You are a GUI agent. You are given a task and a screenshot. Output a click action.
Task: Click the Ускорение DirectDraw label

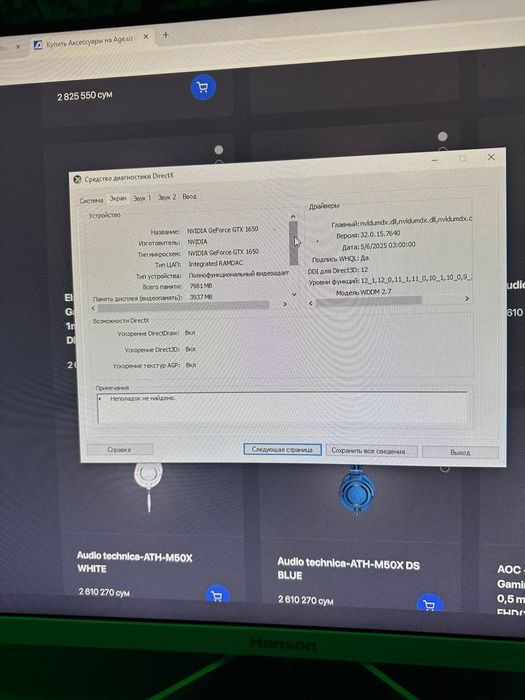click(x=148, y=333)
